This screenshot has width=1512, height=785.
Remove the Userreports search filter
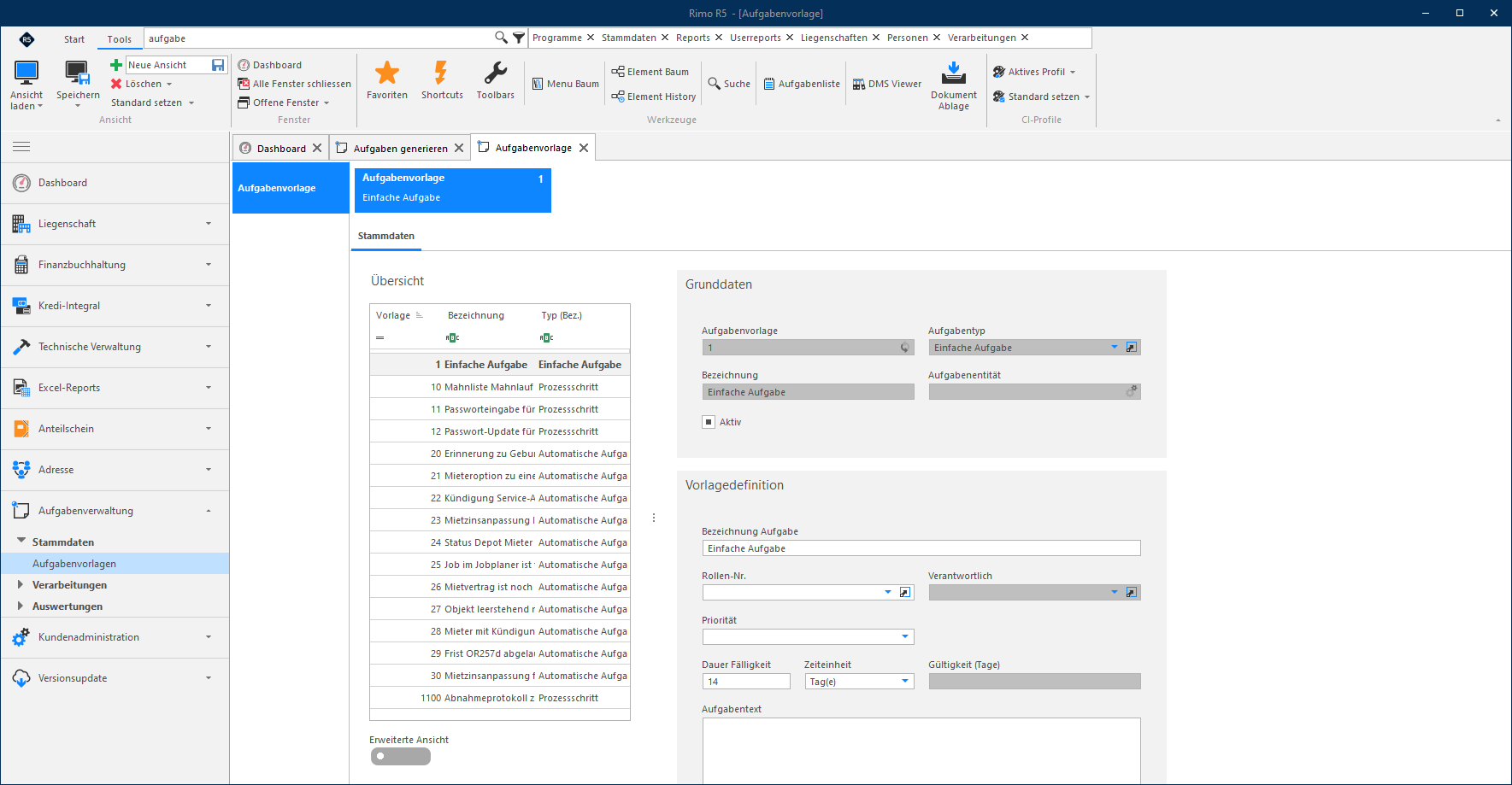click(x=790, y=38)
